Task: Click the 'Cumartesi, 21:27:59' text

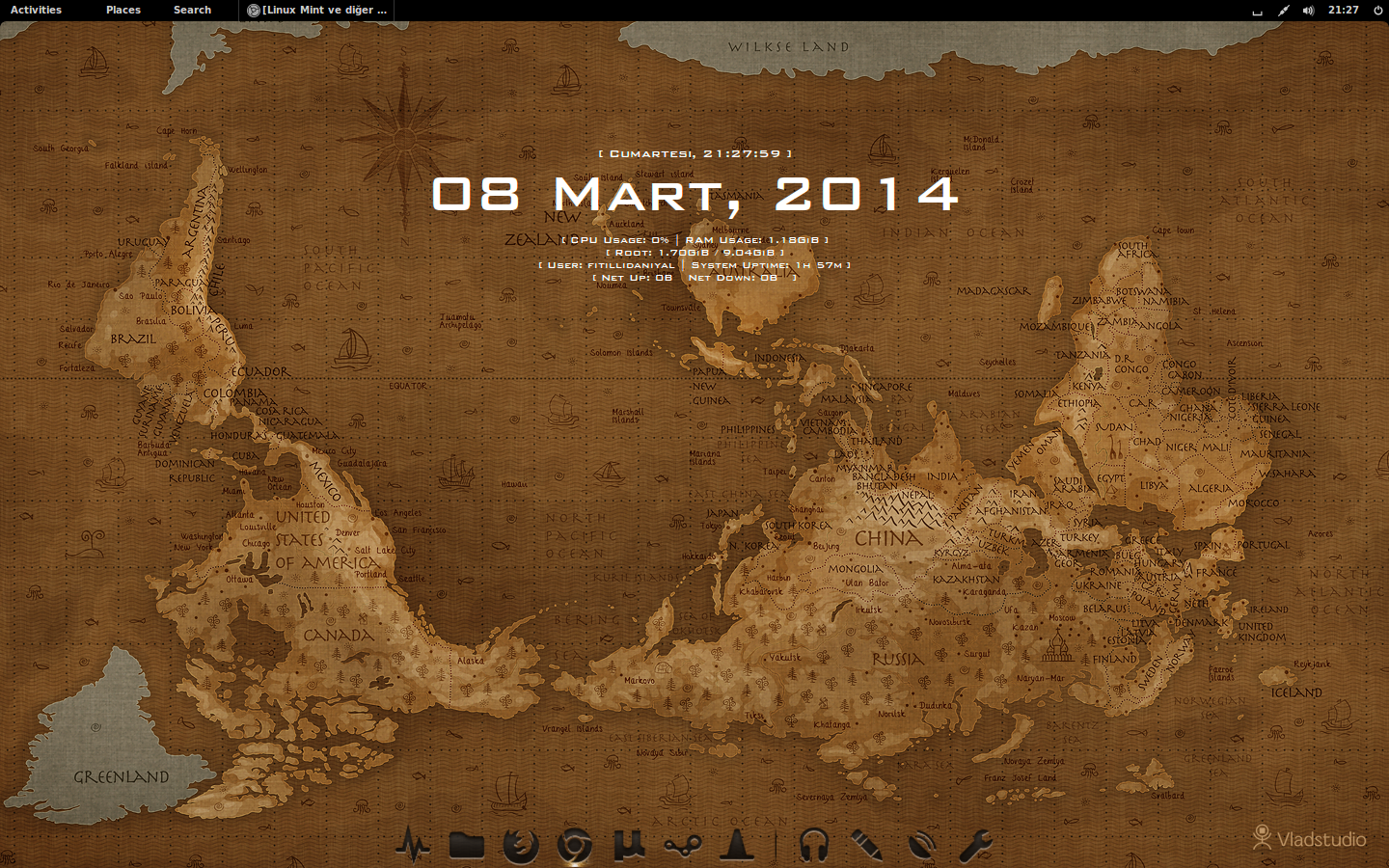Action: click(694, 153)
